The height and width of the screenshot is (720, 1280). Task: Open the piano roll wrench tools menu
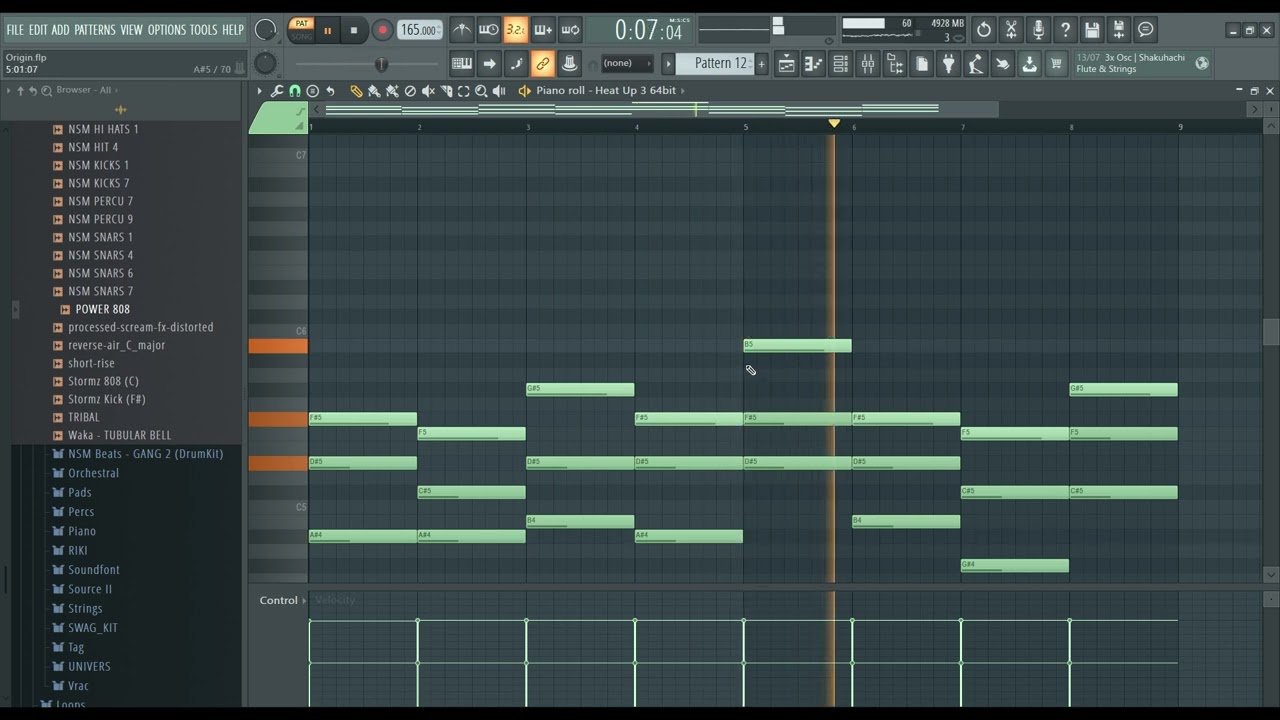coord(277,91)
